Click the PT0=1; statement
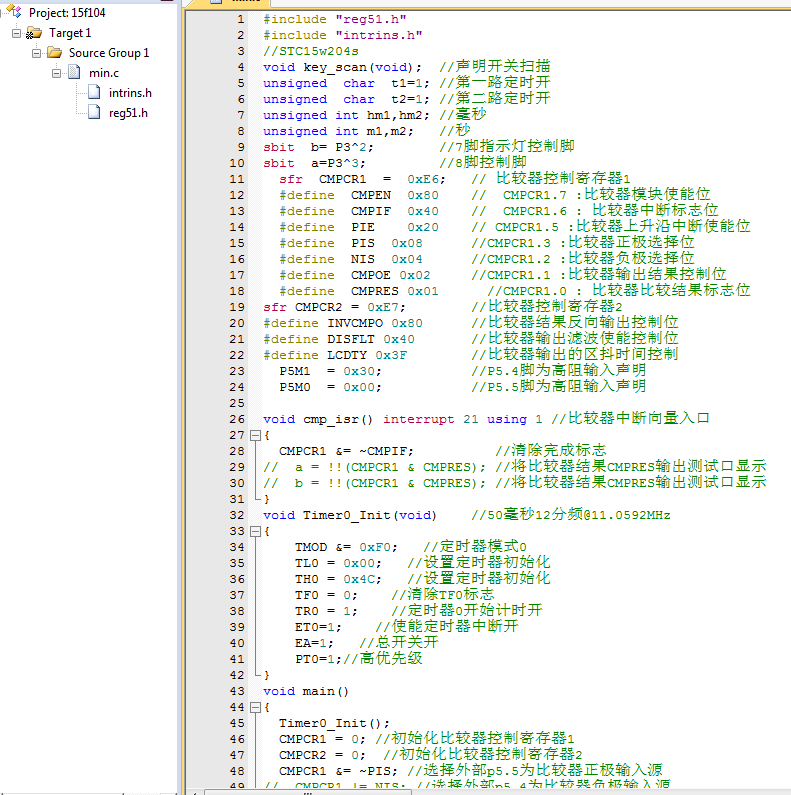This screenshot has height=795, width=791. [x=318, y=659]
